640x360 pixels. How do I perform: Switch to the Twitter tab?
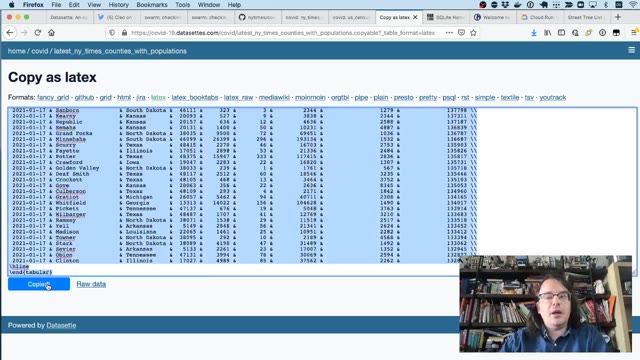(116, 17)
